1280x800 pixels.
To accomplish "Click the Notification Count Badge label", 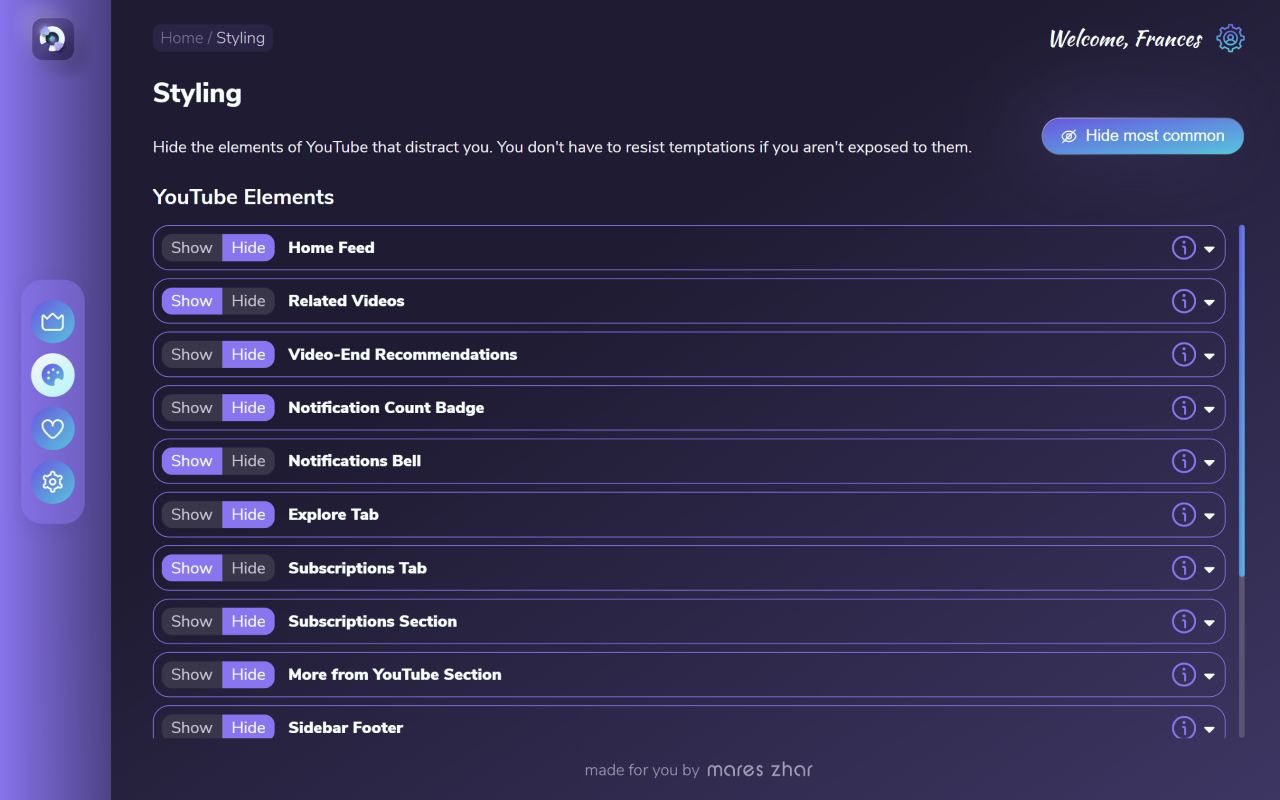I will (386, 408).
